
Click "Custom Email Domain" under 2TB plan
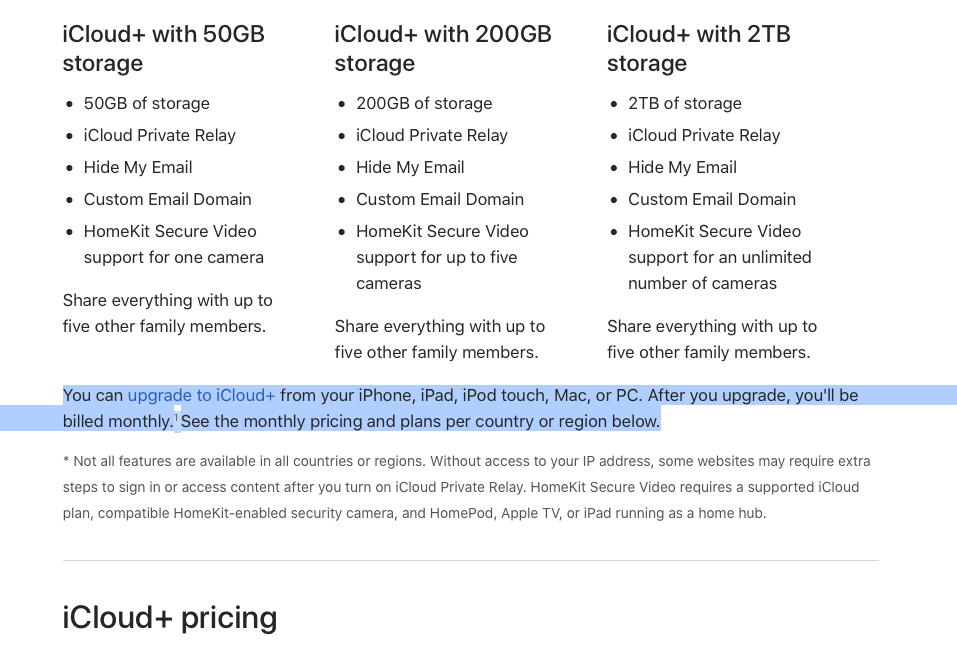point(711,199)
